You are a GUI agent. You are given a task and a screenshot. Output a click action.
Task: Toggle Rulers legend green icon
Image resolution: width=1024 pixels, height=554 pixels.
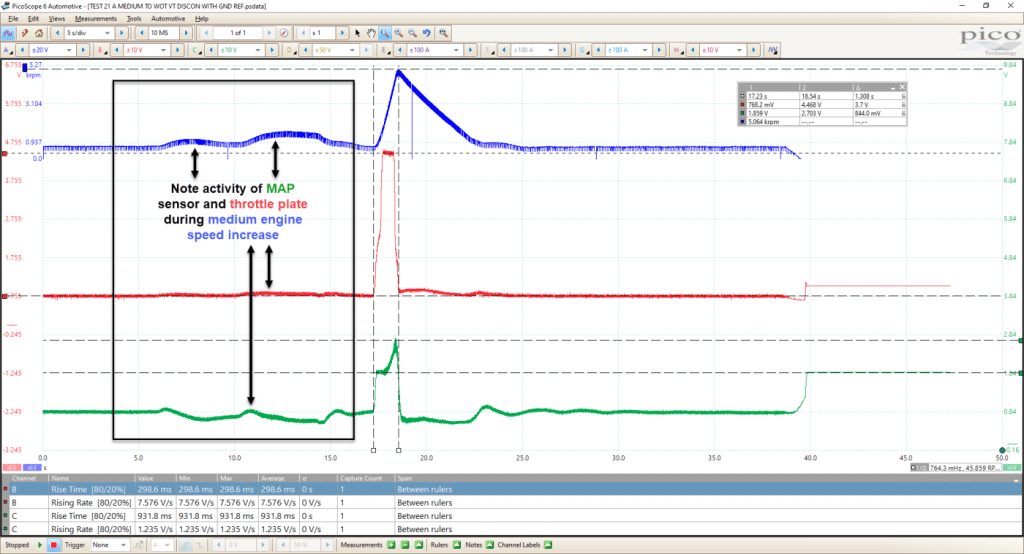pyautogui.click(x=456, y=545)
